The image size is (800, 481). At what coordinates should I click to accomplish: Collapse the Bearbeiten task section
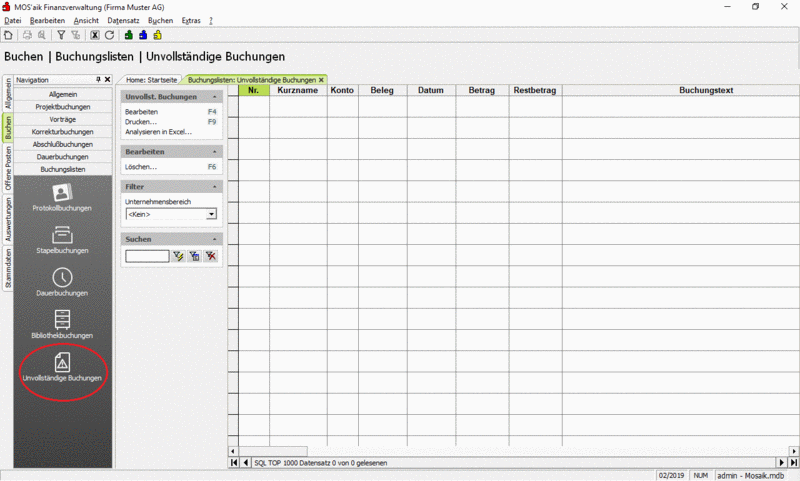pos(214,151)
